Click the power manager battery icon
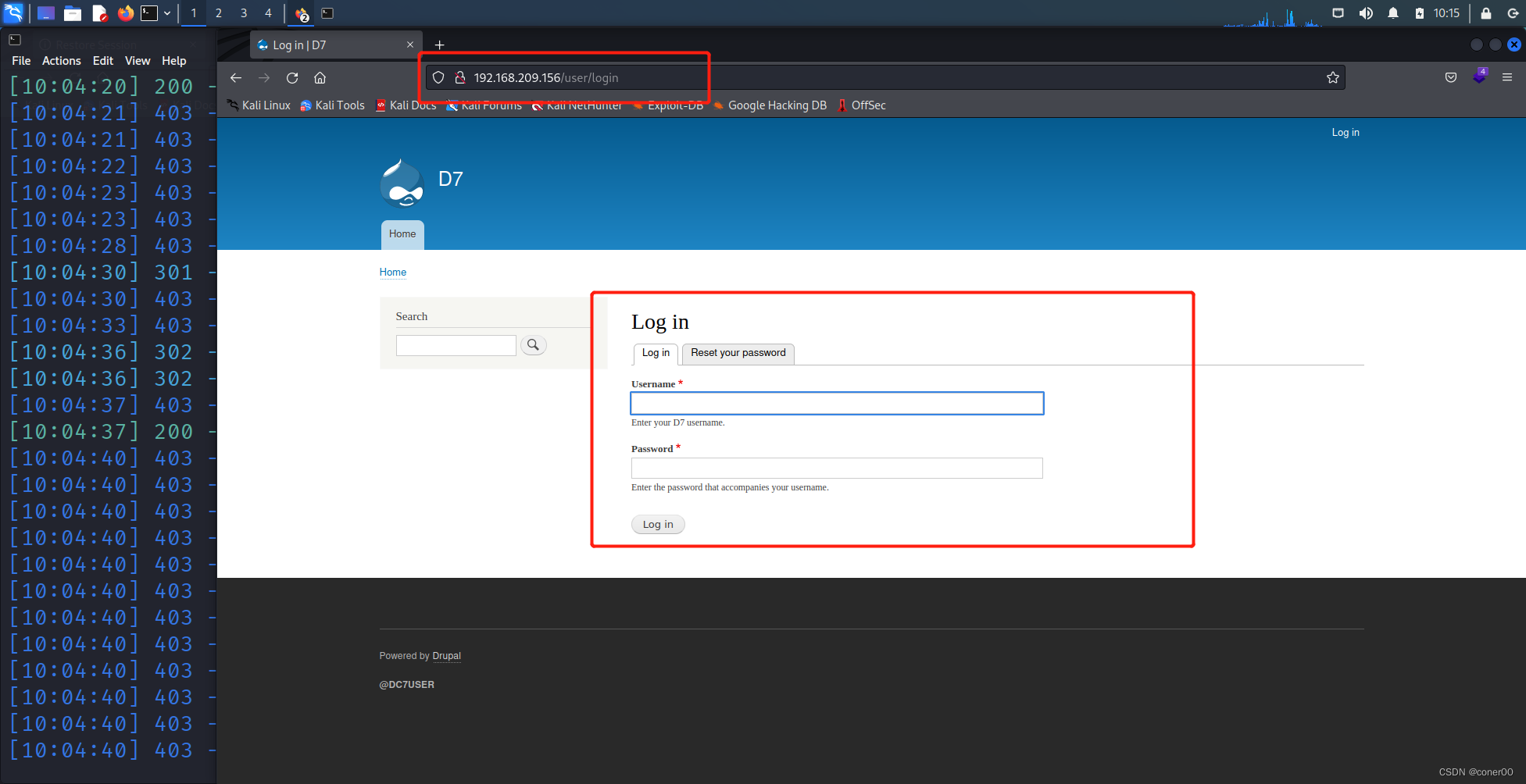 [1420, 13]
